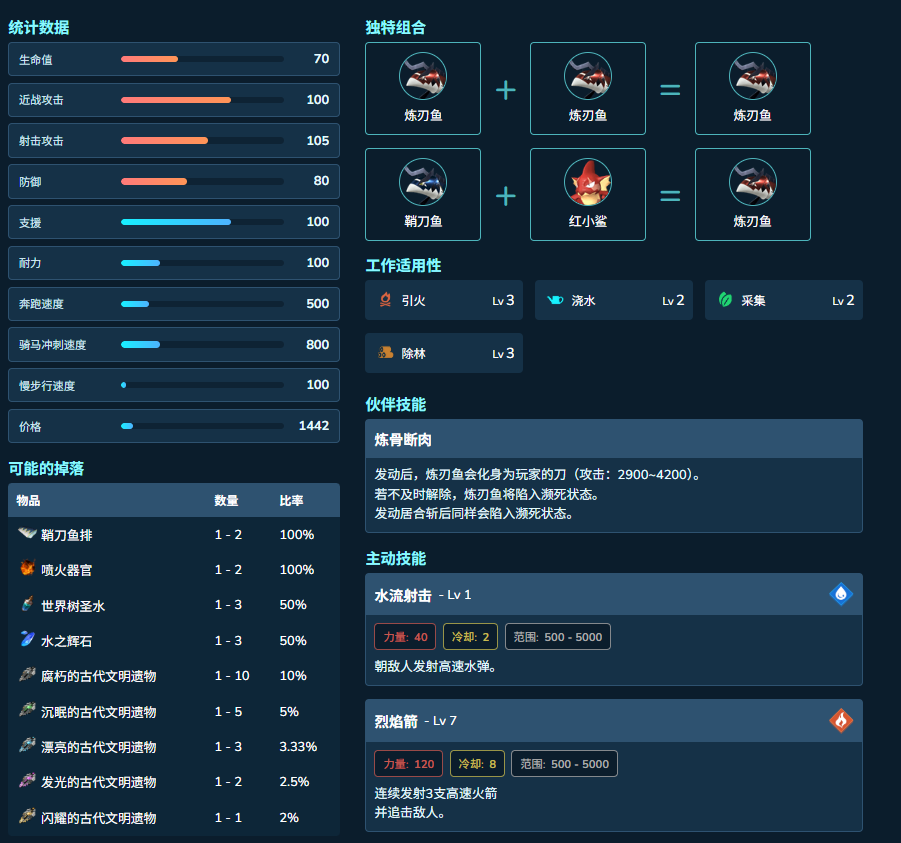
Task: Click the 3.33% drop rate cell
Action: (298, 746)
